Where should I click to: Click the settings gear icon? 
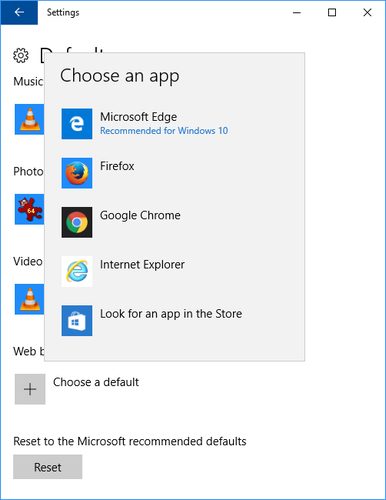pyautogui.click(x=21, y=55)
